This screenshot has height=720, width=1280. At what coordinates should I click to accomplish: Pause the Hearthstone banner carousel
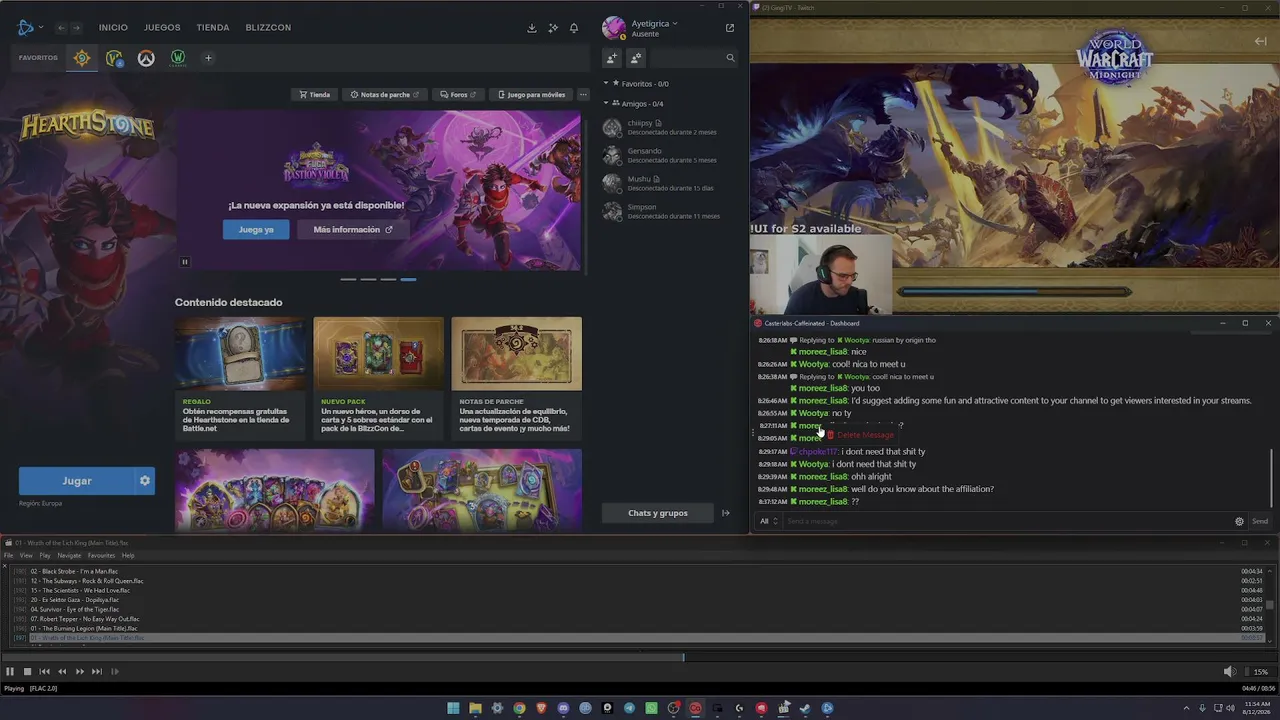(185, 262)
